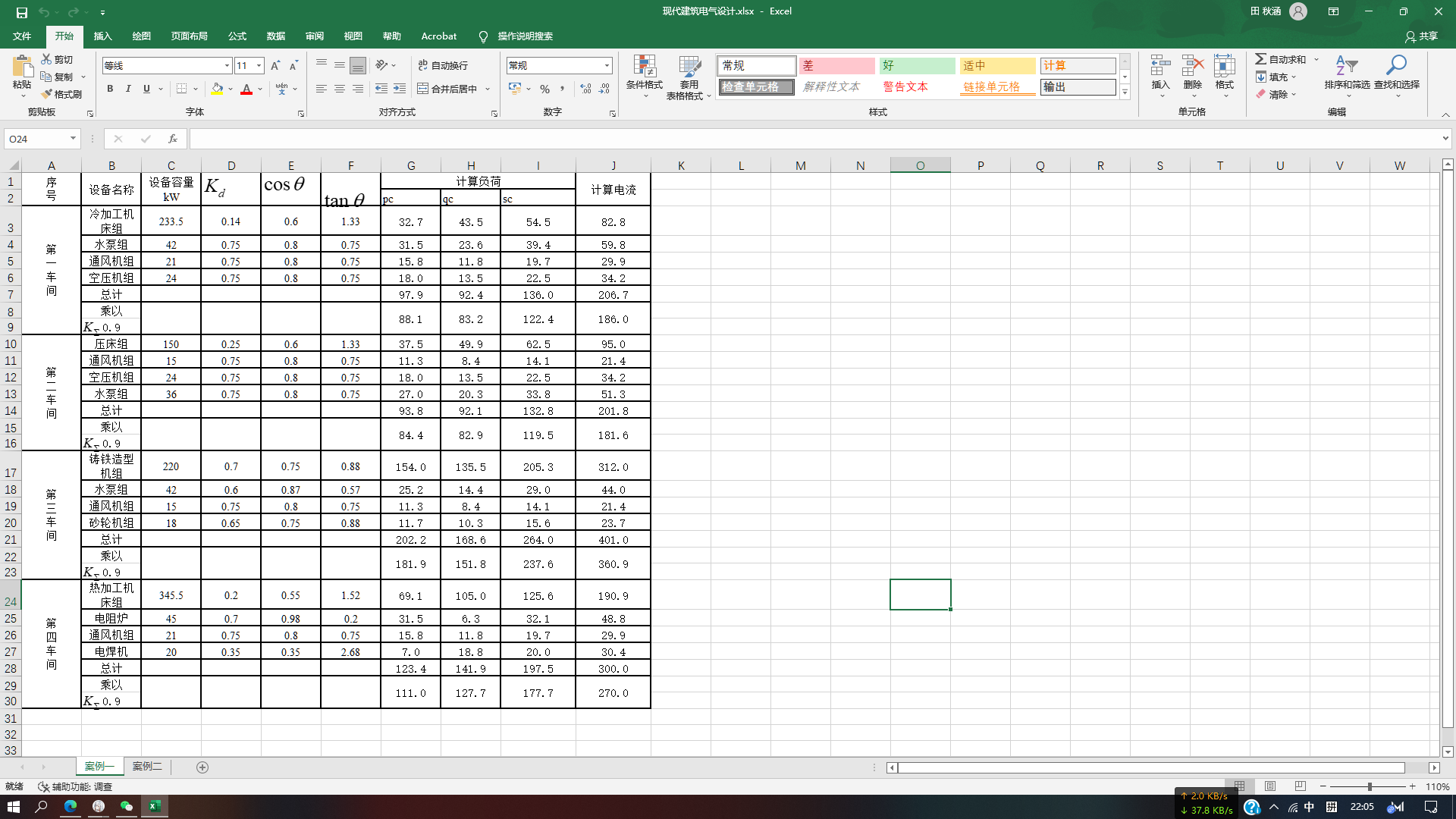The image size is (1456, 819).
Task: Click Format as Table icon
Action: click(689, 67)
